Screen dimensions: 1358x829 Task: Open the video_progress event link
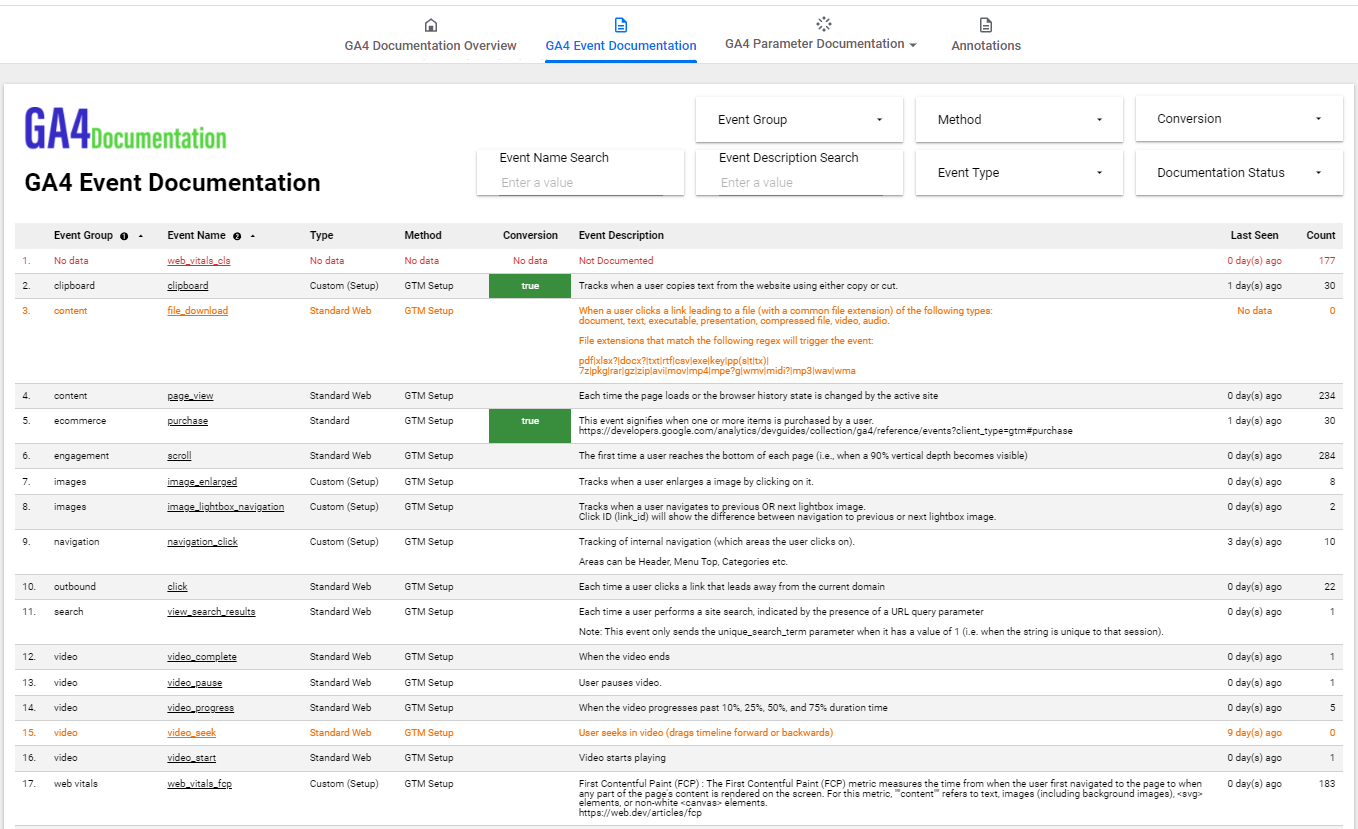tap(200, 708)
